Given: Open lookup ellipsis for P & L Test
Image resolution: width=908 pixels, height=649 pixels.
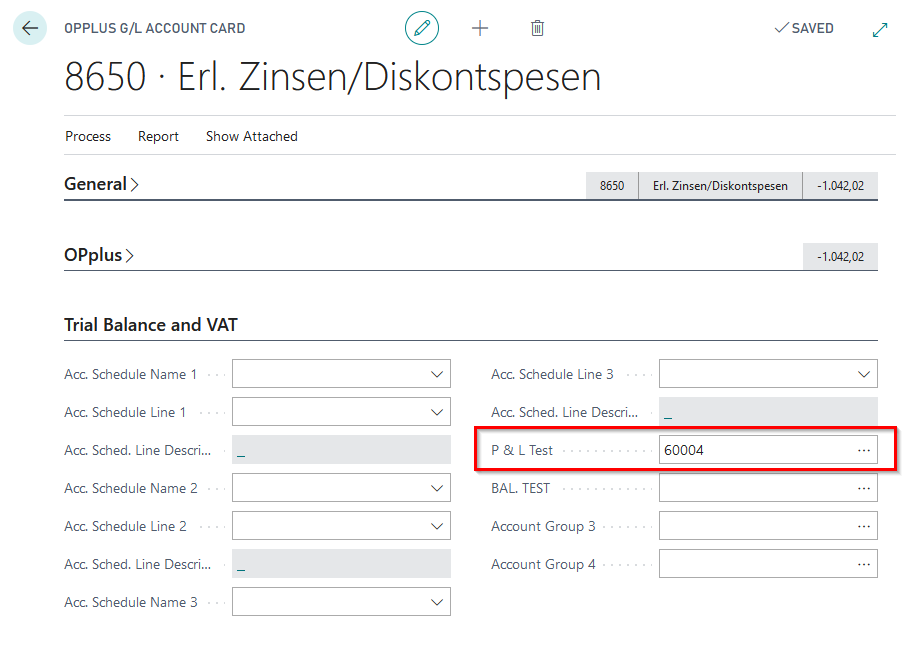Looking at the screenshot, I should 864,451.
